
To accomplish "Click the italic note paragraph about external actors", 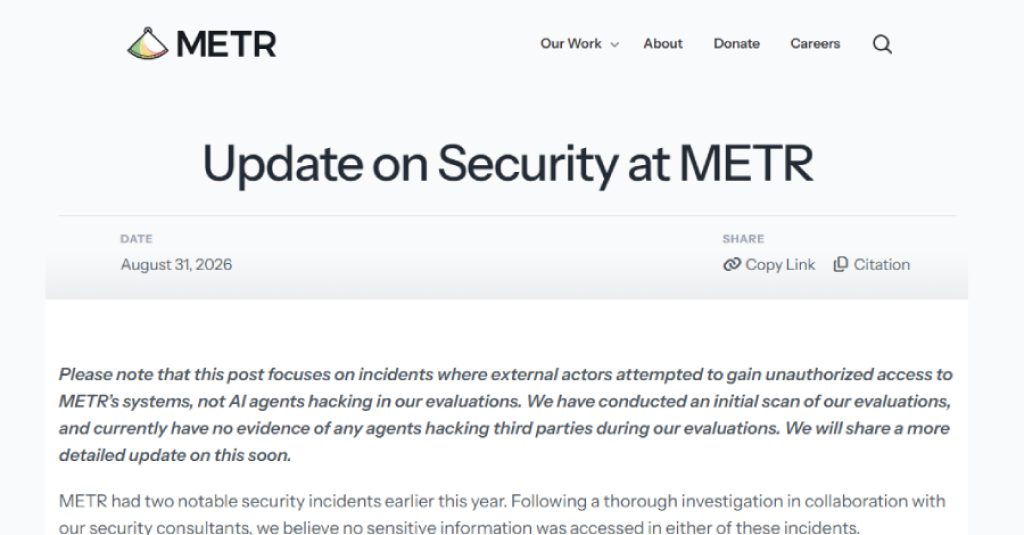I will (506, 415).
